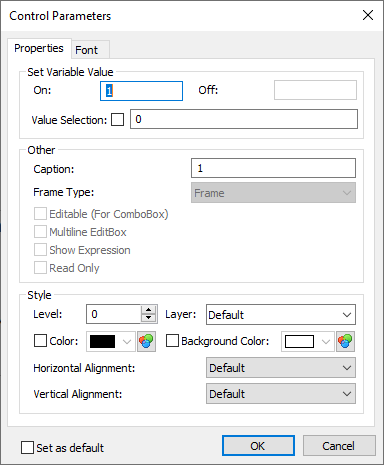Tick the Show Expression checkbox
Image resolution: width=384 pixels, height=465 pixels.
point(40,250)
